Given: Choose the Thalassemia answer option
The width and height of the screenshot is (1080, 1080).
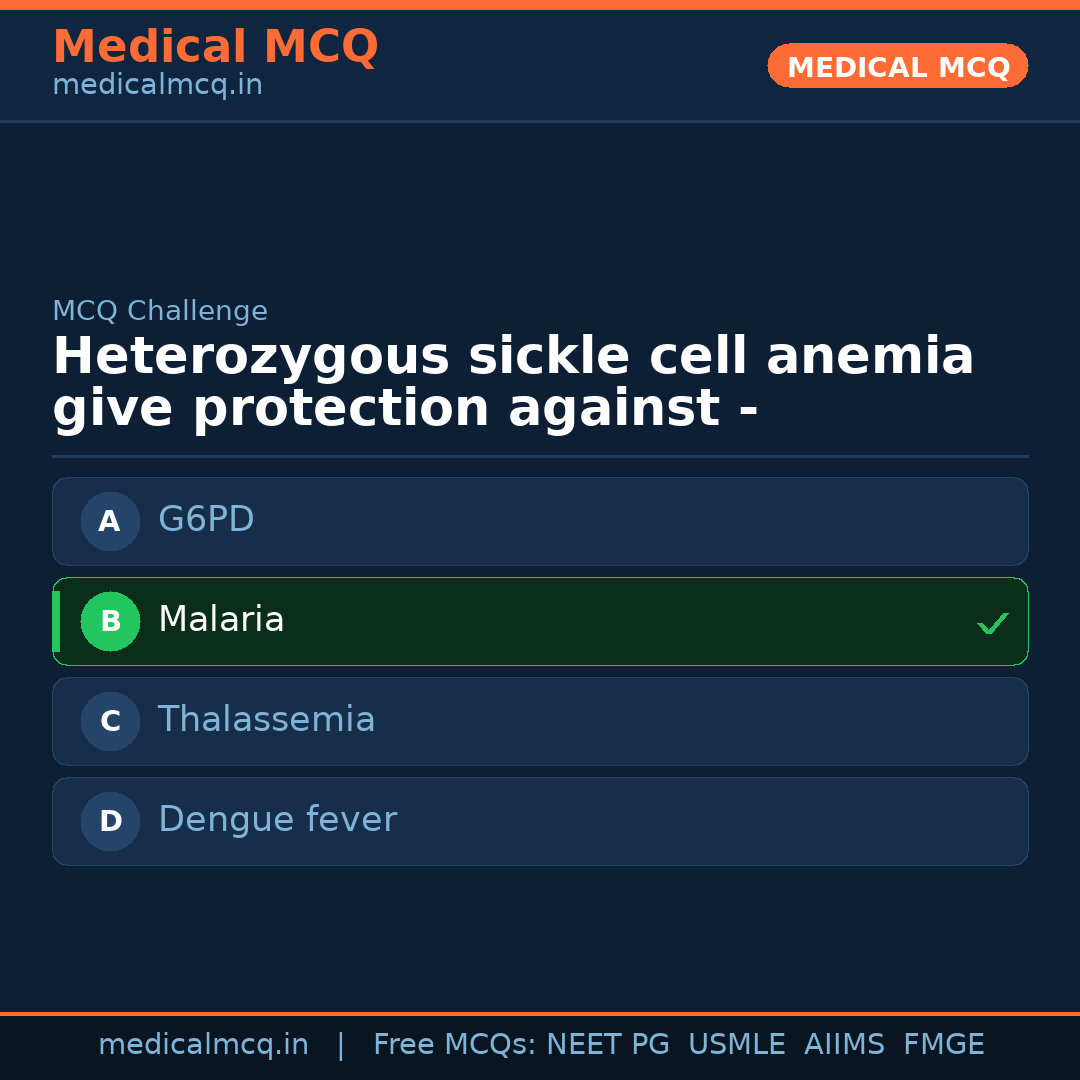Looking at the screenshot, I should pos(540,721).
